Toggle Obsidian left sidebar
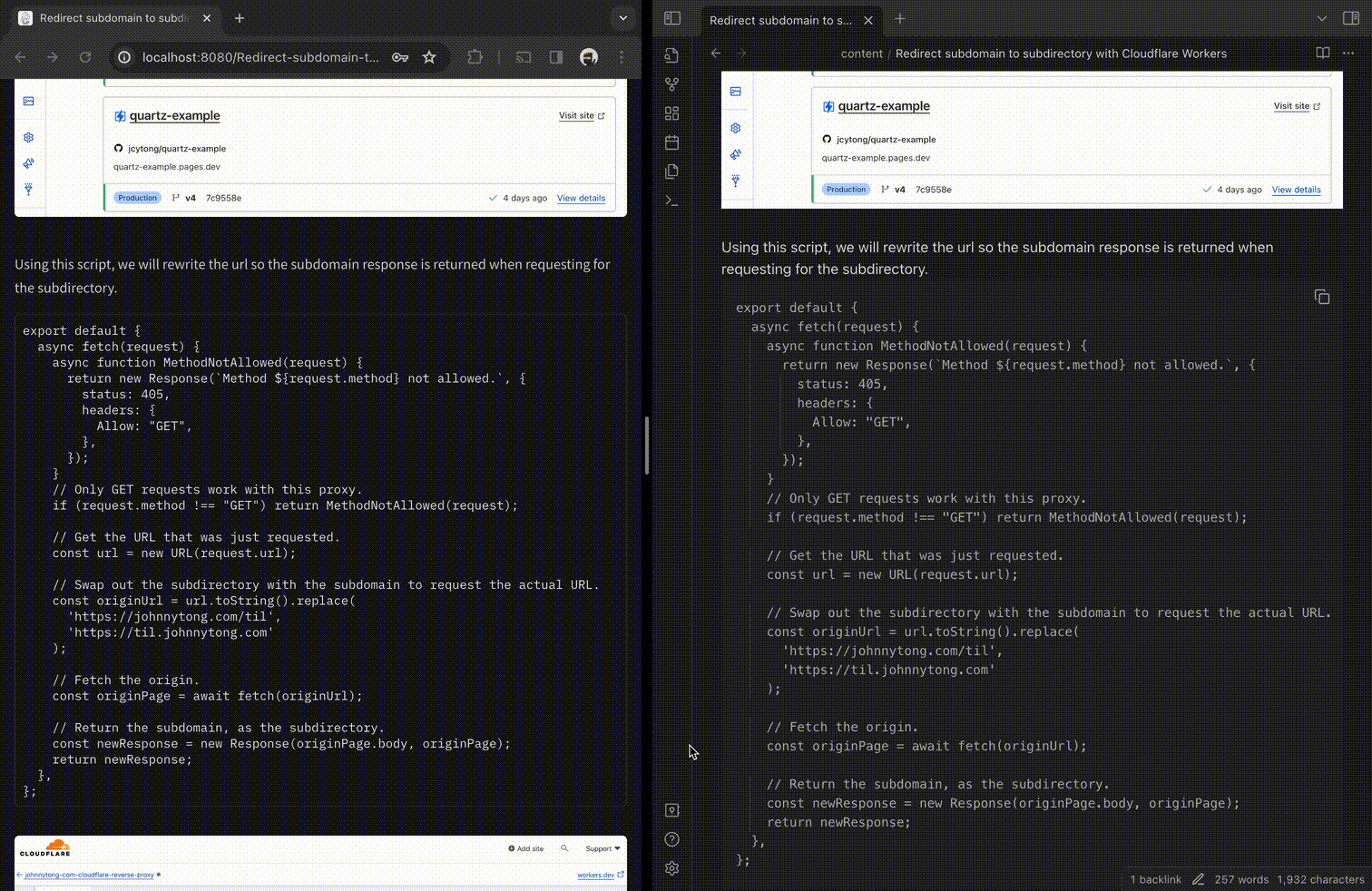Viewport: 1372px width, 891px height. coord(672,18)
